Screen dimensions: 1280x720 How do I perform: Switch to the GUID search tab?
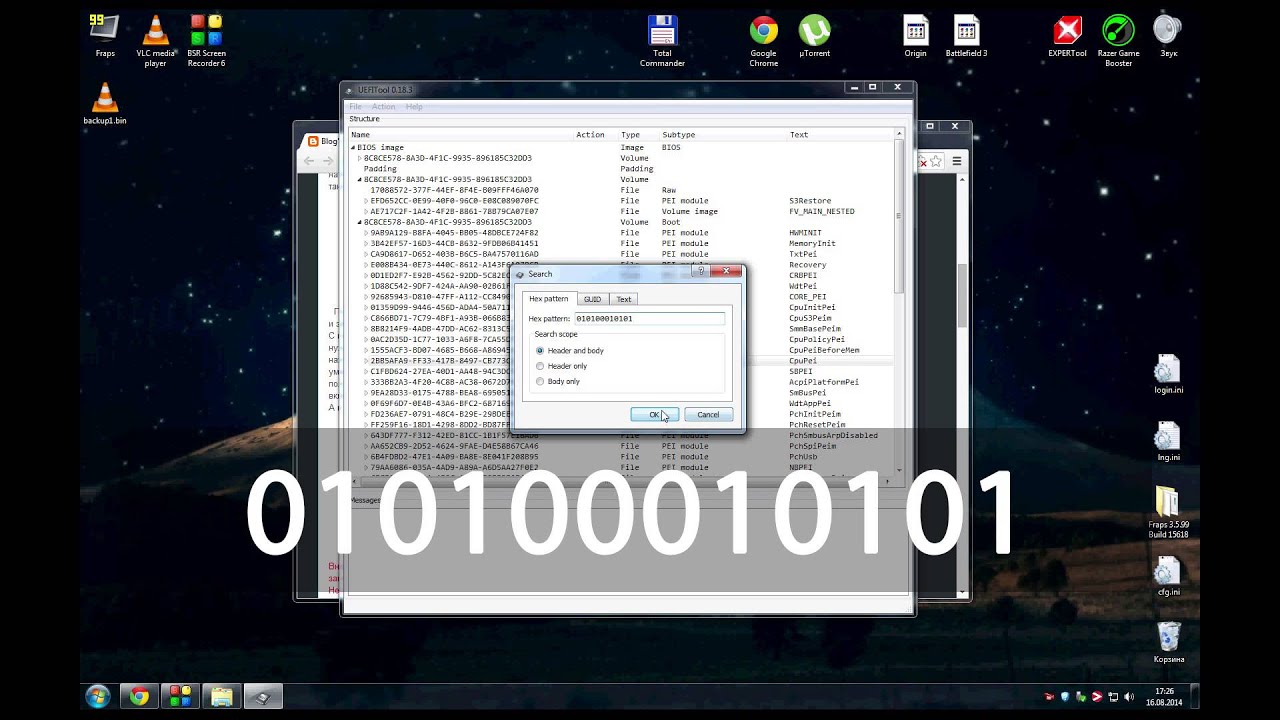pos(592,299)
